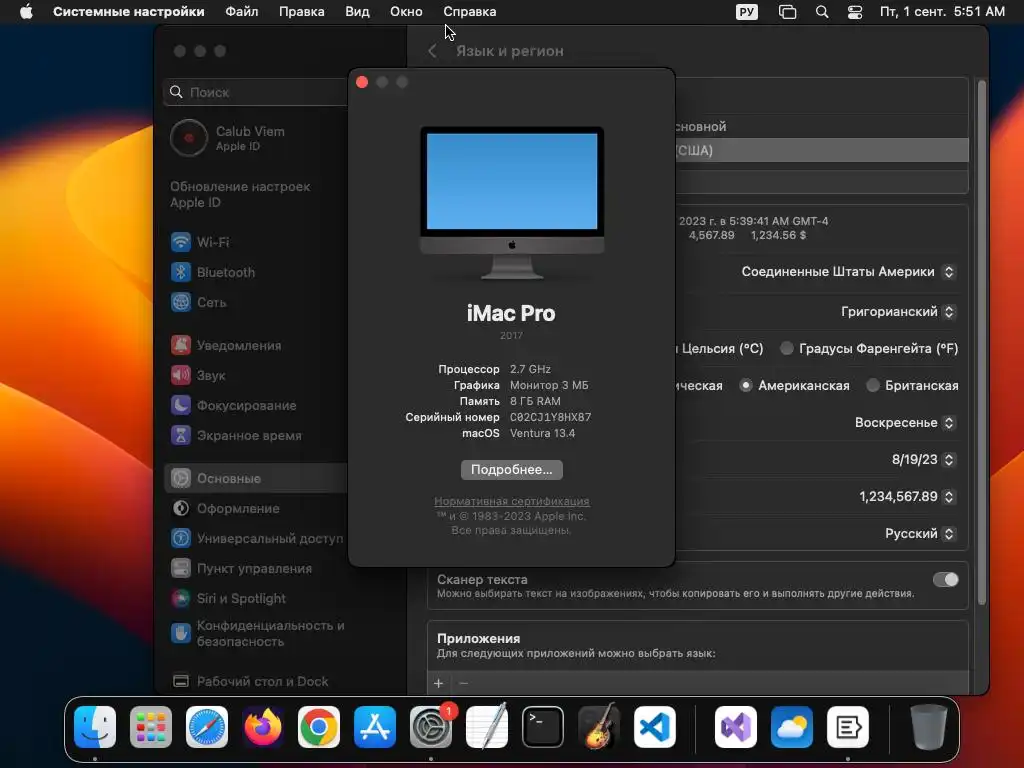
Task: Select Градусы Фаренгейта (°F) radio button
Action: click(787, 348)
